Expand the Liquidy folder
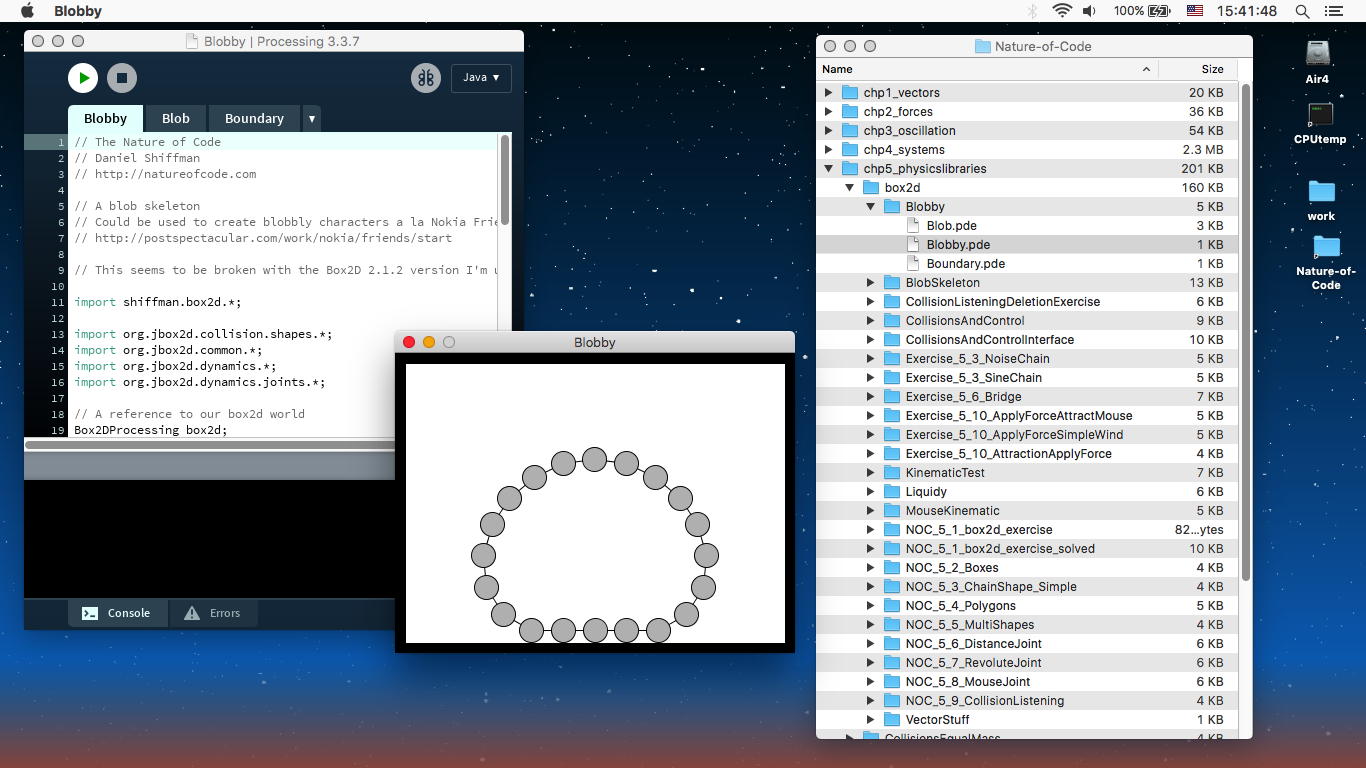Image resolution: width=1366 pixels, height=768 pixels. 870,491
